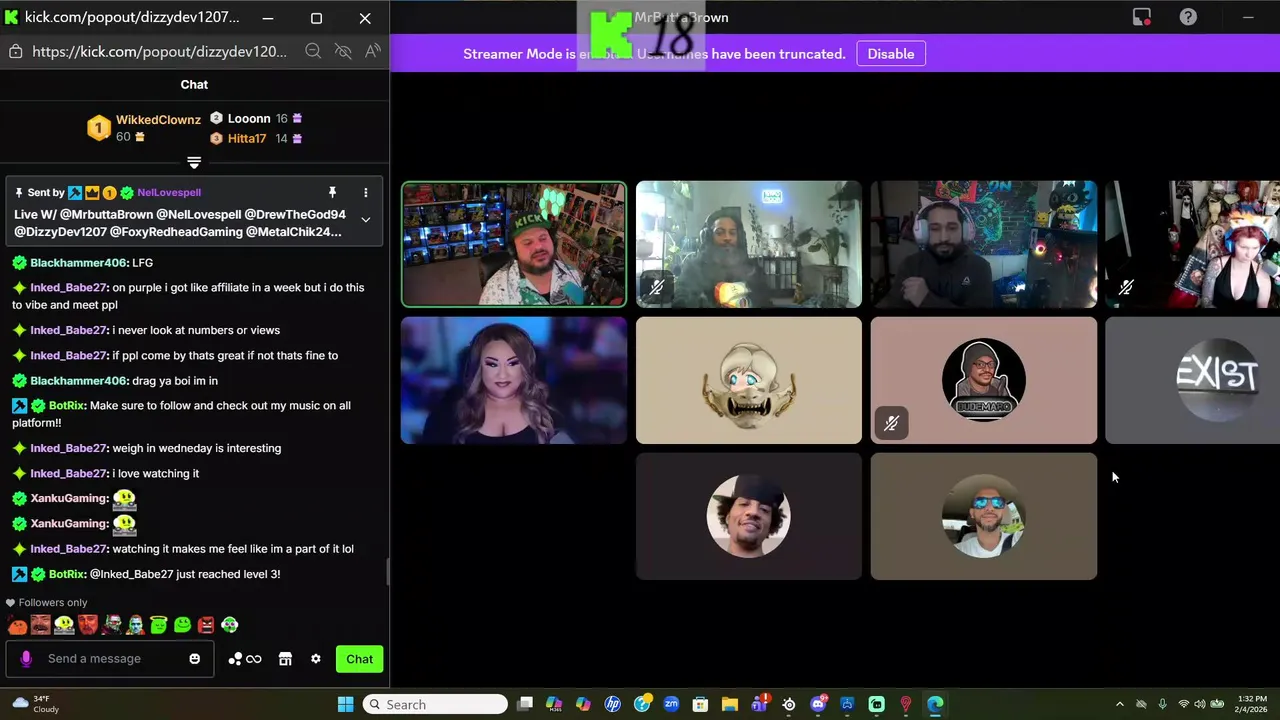Disable Streamer Mode
This screenshot has width=1280, height=720.
tap(891, 54)
